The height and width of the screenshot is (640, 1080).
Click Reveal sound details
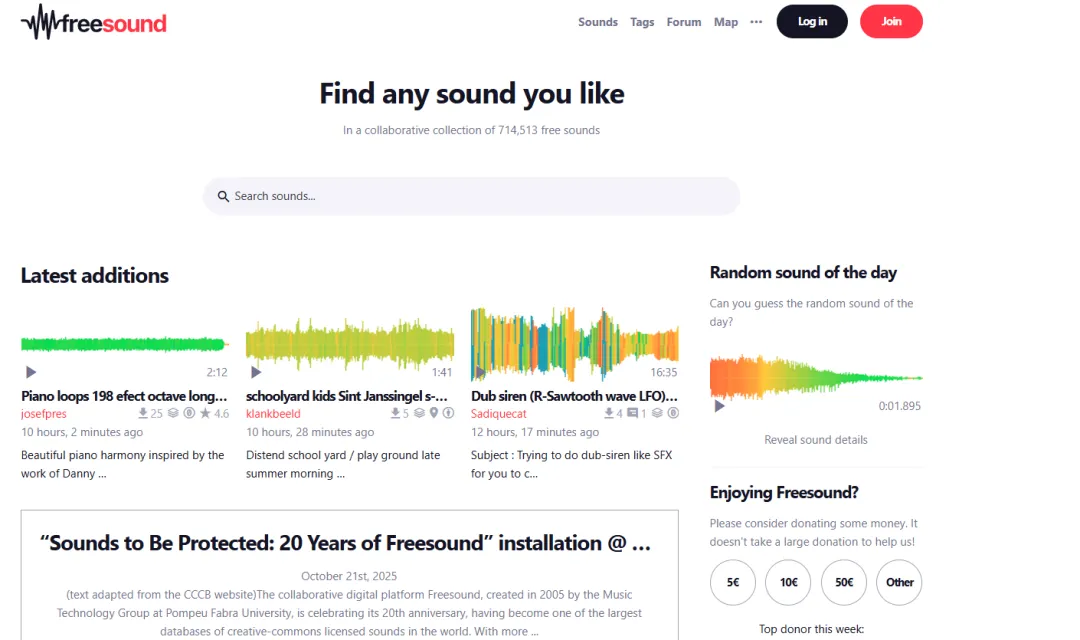(816, 440)
